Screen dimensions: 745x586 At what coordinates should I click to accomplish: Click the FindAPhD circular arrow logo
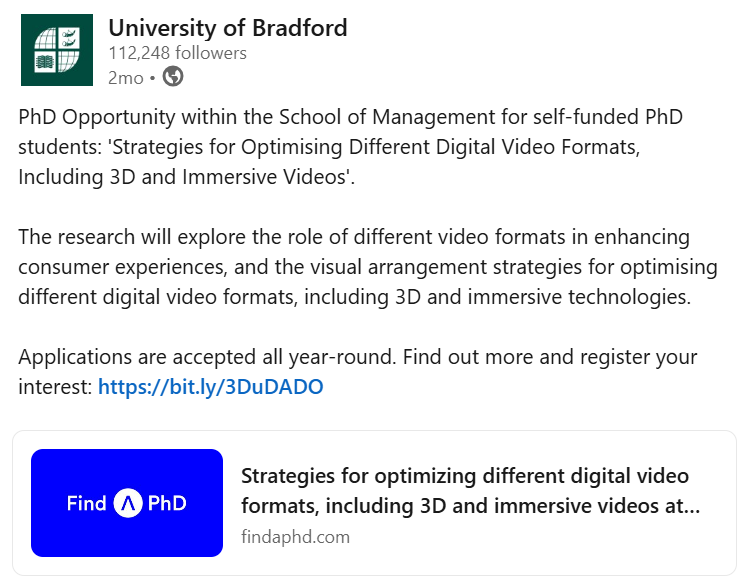click(x=127, y=503)
